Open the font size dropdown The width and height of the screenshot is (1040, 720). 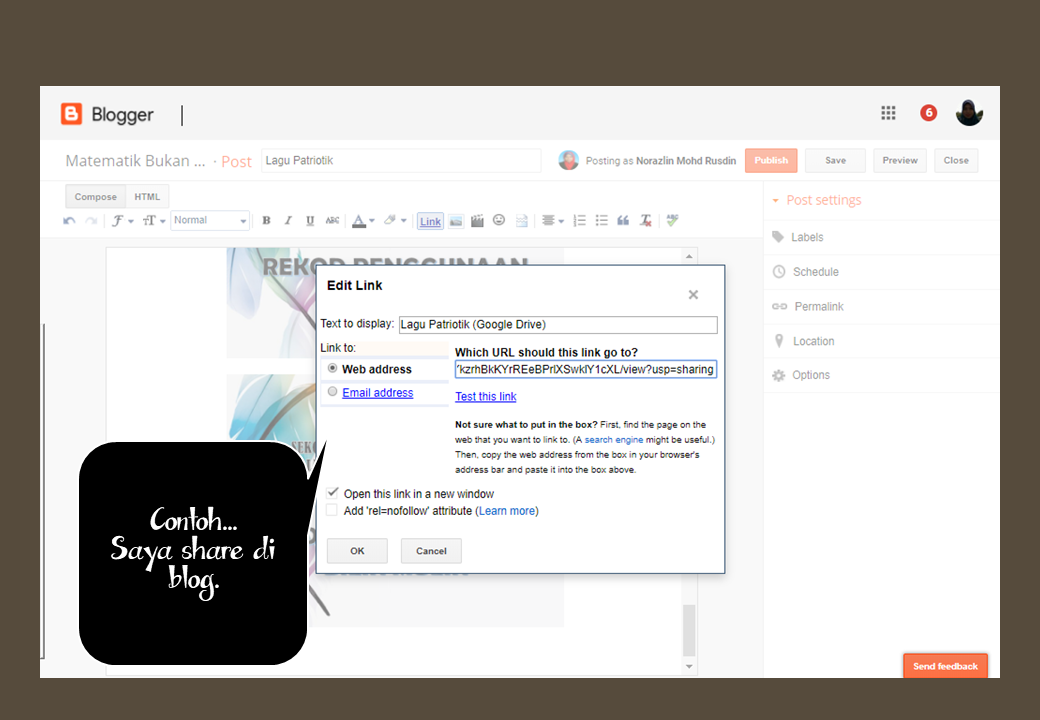(x=154, y=221)
